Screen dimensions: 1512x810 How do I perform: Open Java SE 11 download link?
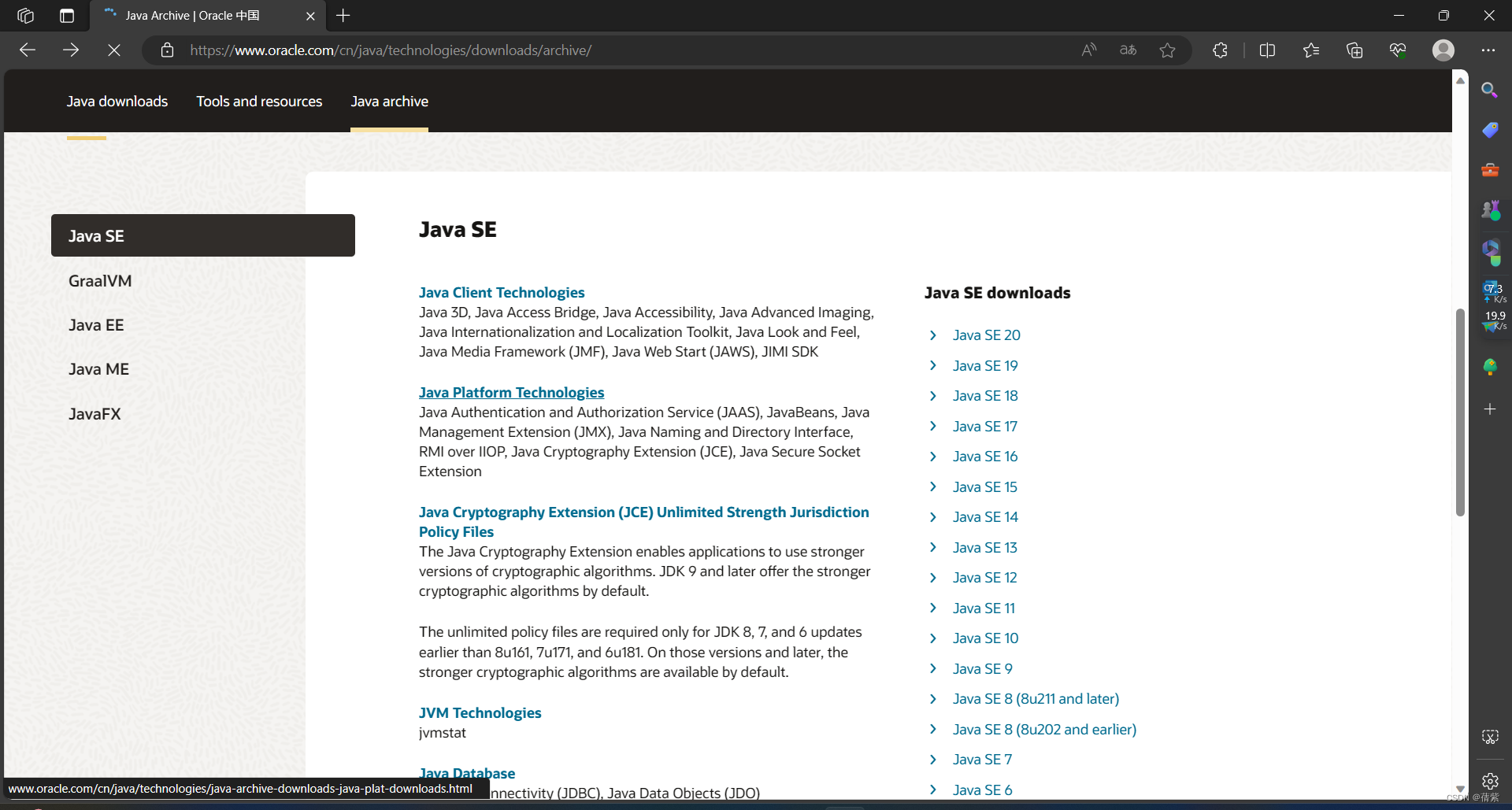coord(984,608)
